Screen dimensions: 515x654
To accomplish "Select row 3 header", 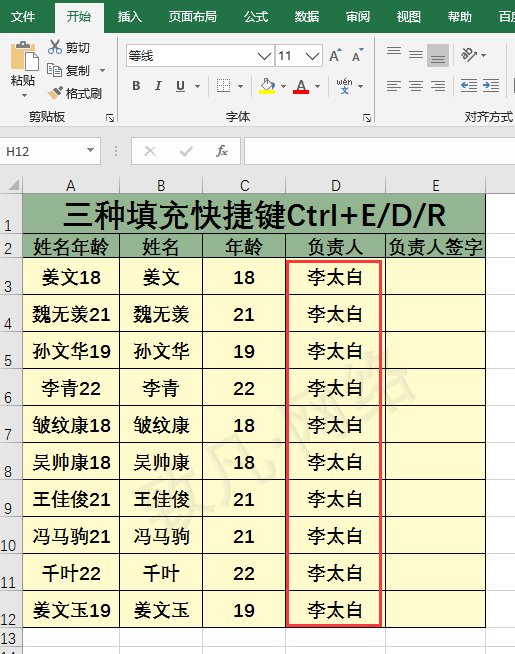I will click(11, 276).
